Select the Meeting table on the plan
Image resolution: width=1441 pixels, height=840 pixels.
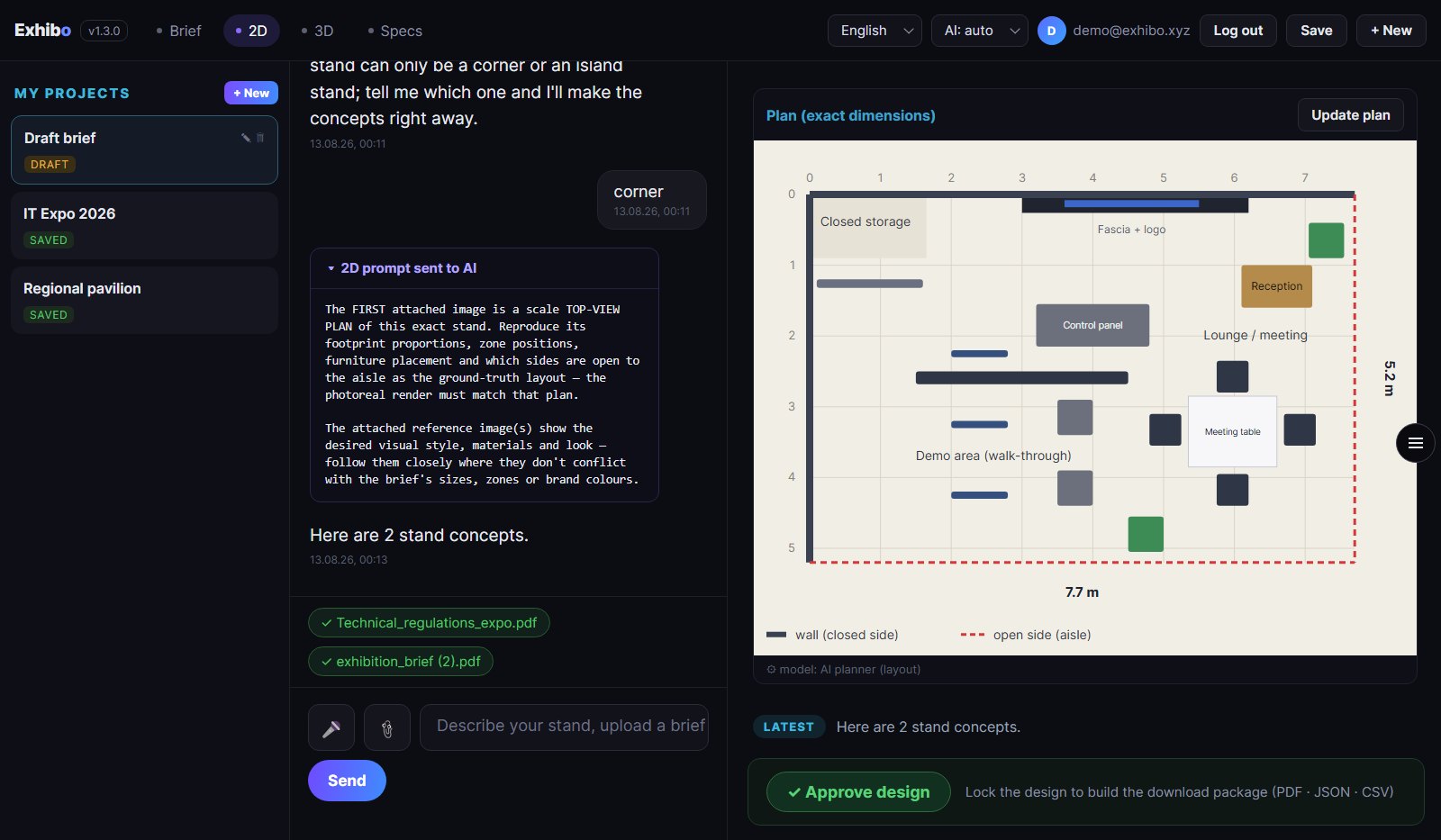click(1232, 431)
